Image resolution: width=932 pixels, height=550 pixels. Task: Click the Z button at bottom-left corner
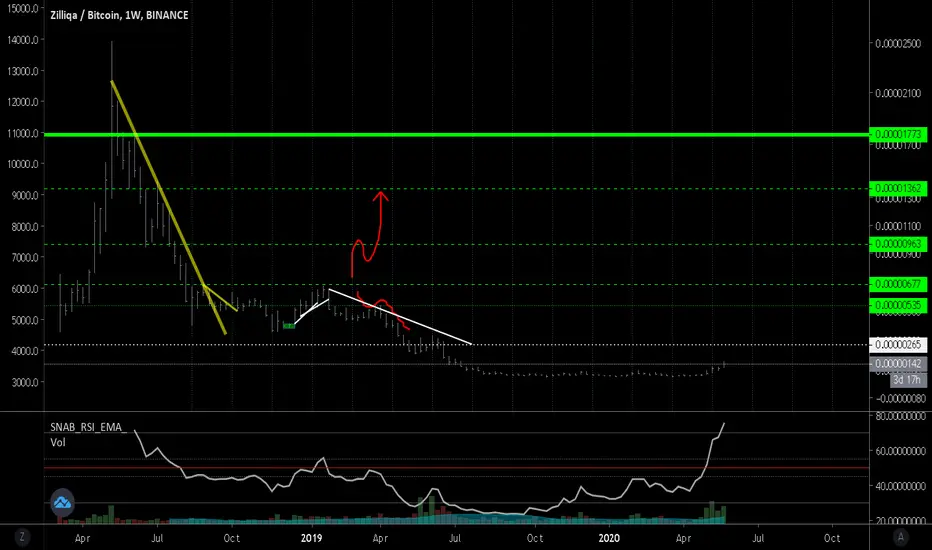[x=22, y=538]
